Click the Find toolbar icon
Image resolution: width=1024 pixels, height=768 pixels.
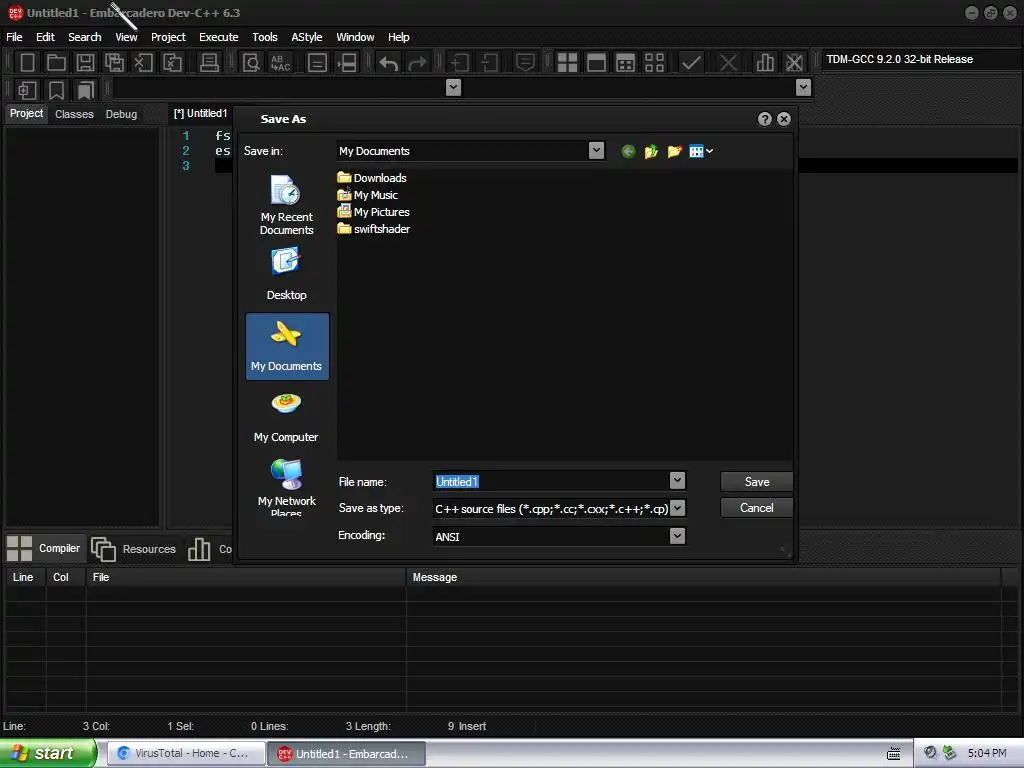click(251, 63)
